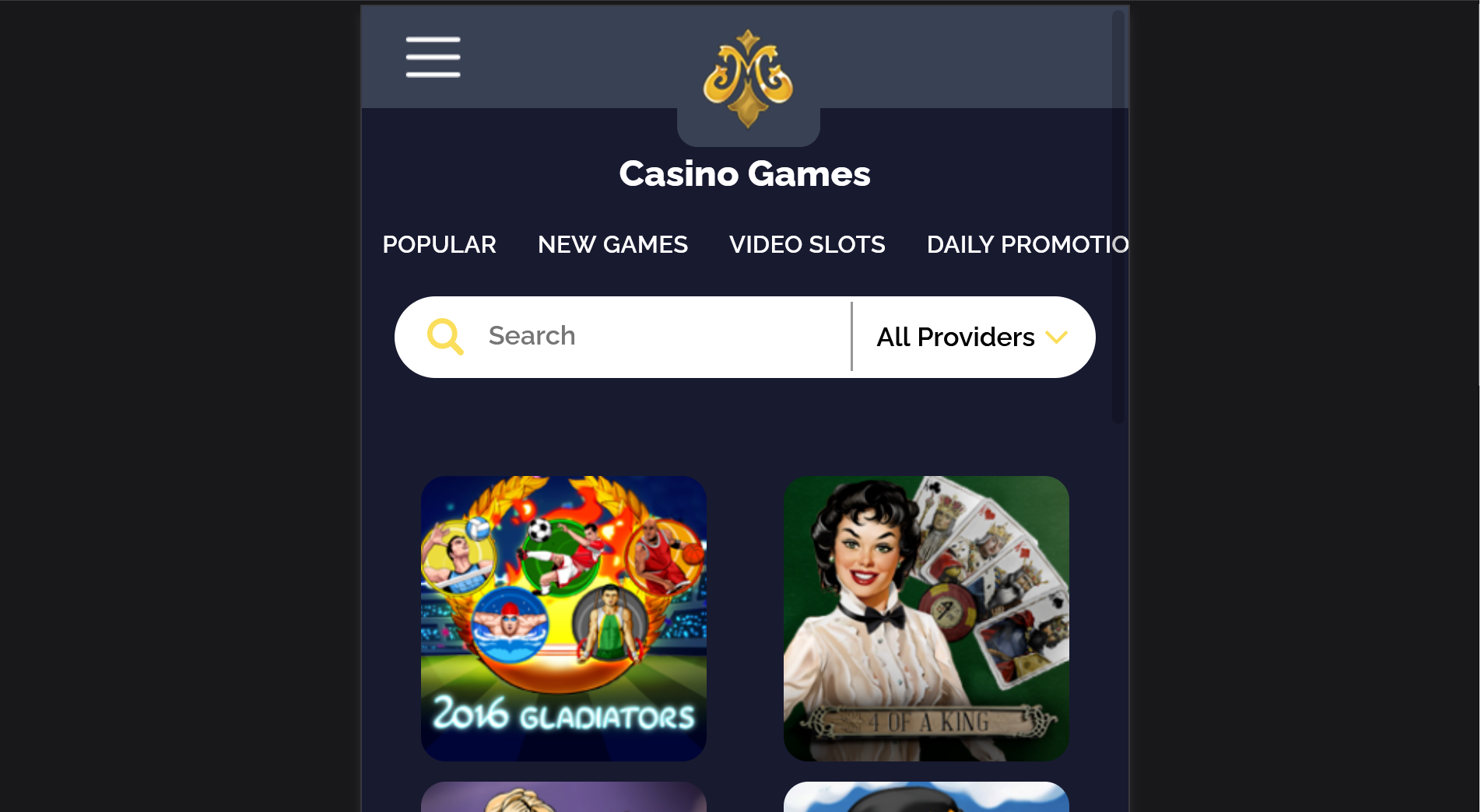Go to the DAILY PROMOTIONS tab

coord(1027,244)
